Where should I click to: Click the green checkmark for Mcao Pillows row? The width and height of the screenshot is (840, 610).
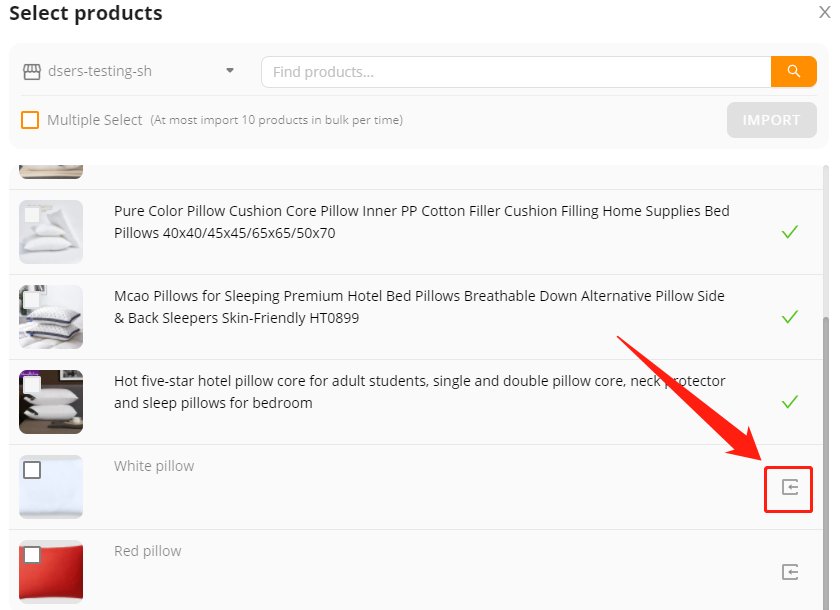[x=790, y=317]
